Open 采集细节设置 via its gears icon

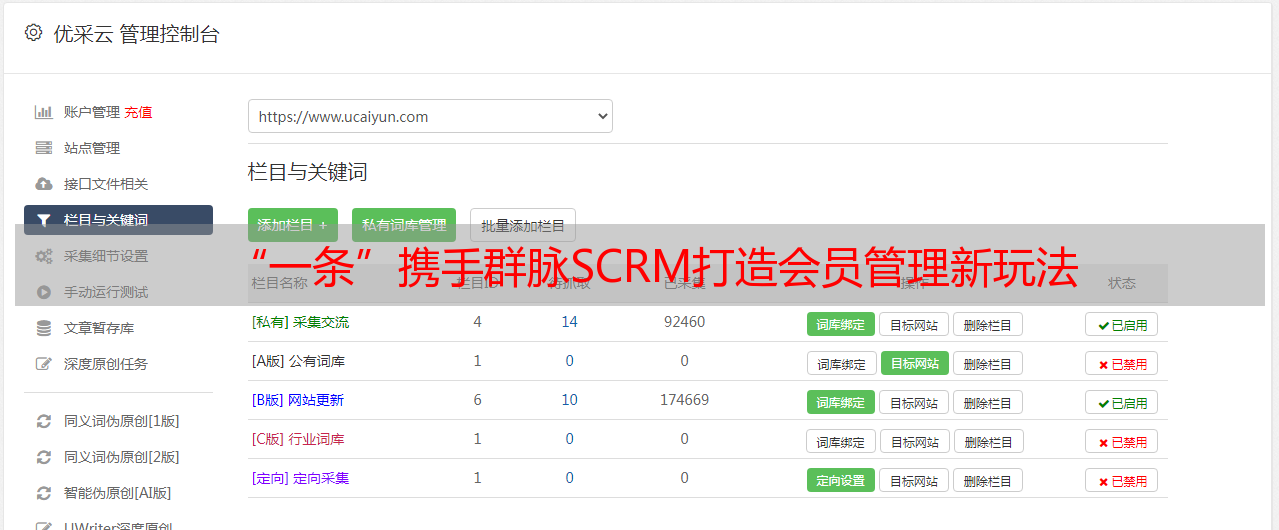click(43, 256)
